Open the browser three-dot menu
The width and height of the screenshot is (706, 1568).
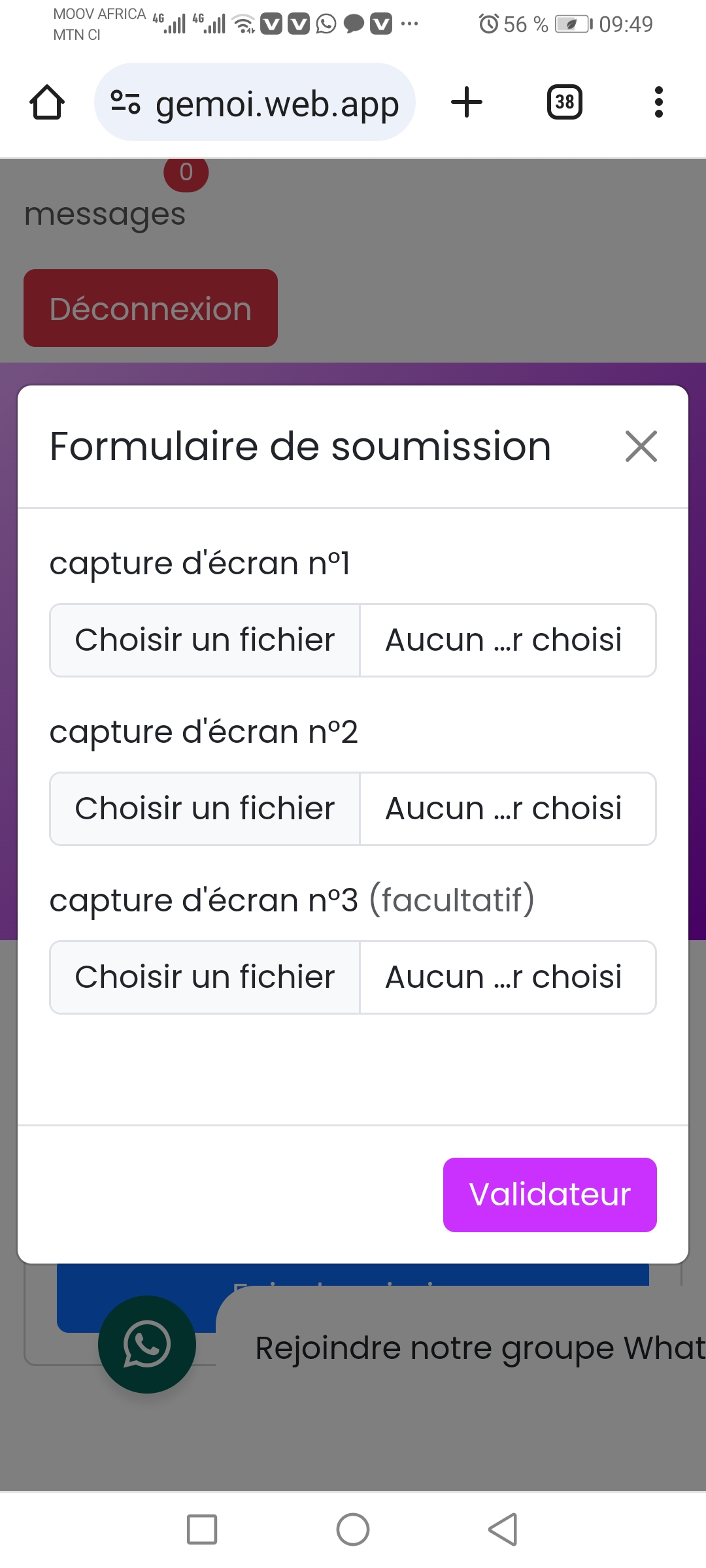coord(658,103)
